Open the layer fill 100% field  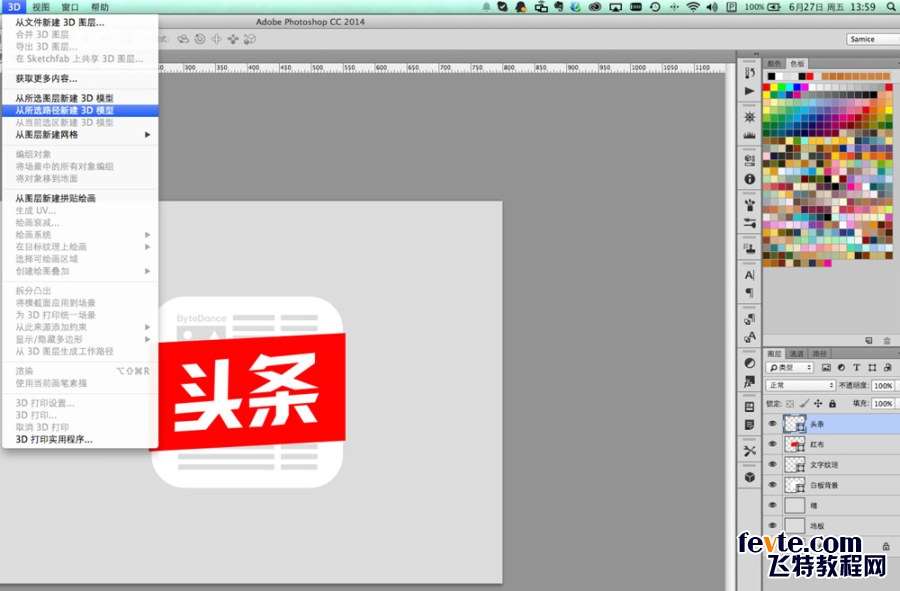[883, 403]
